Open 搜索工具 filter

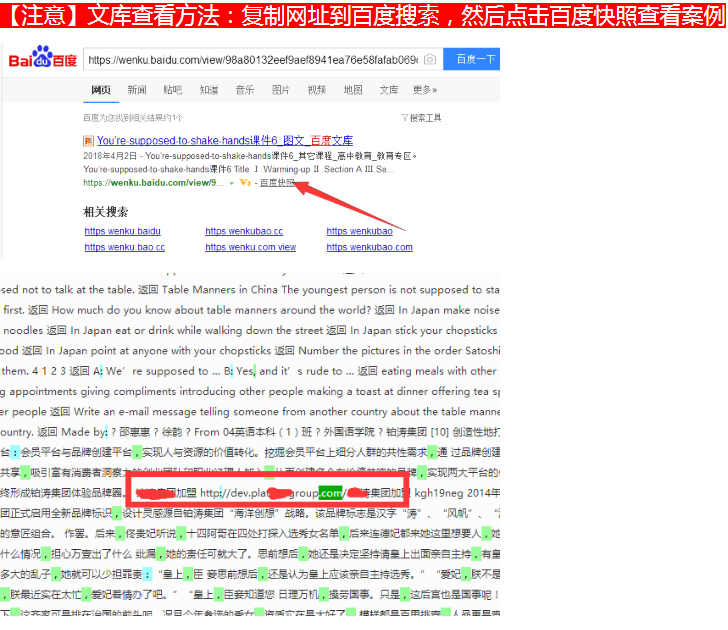tap(425, 118)
